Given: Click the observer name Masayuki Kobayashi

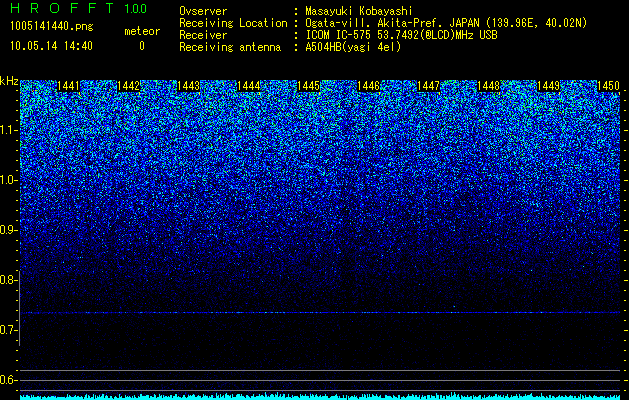Looking at the screenshot, I should coord(359,11).
